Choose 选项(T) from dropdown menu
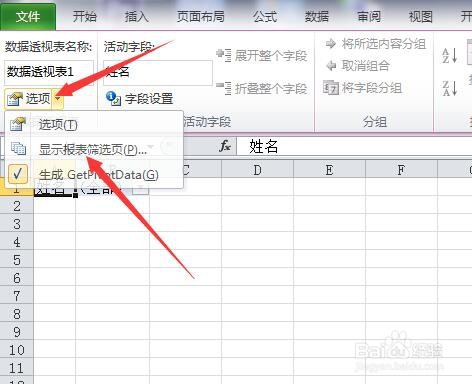 pyautogui.click(x=94, y=125)
